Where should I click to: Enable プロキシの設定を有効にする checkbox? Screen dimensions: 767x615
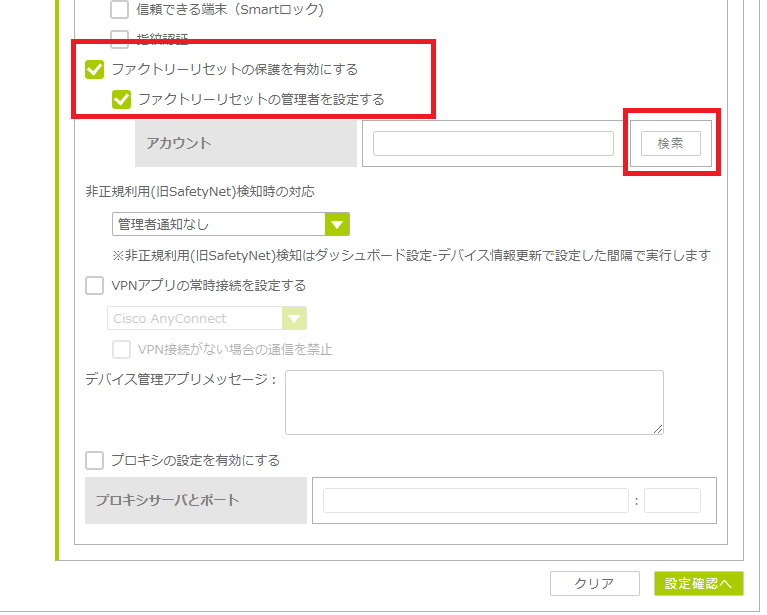[x=95, y=461]
